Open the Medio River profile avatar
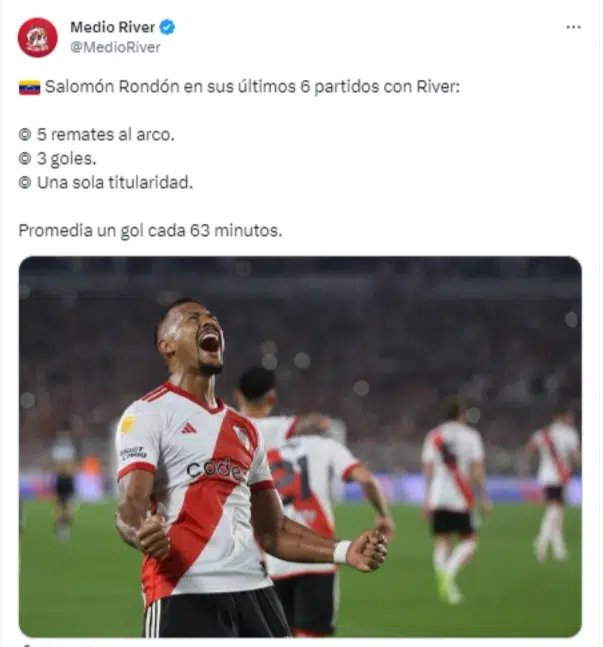This screenshot has height=647, width=603. (37, 37)
